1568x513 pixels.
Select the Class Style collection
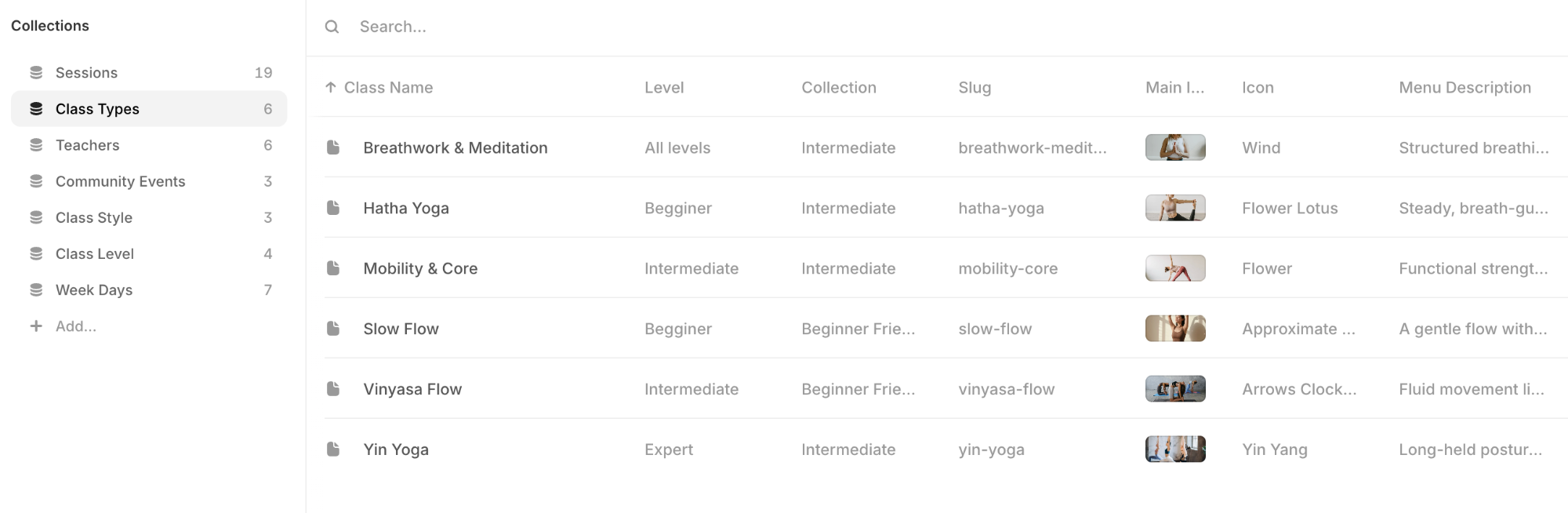(93, 217)
